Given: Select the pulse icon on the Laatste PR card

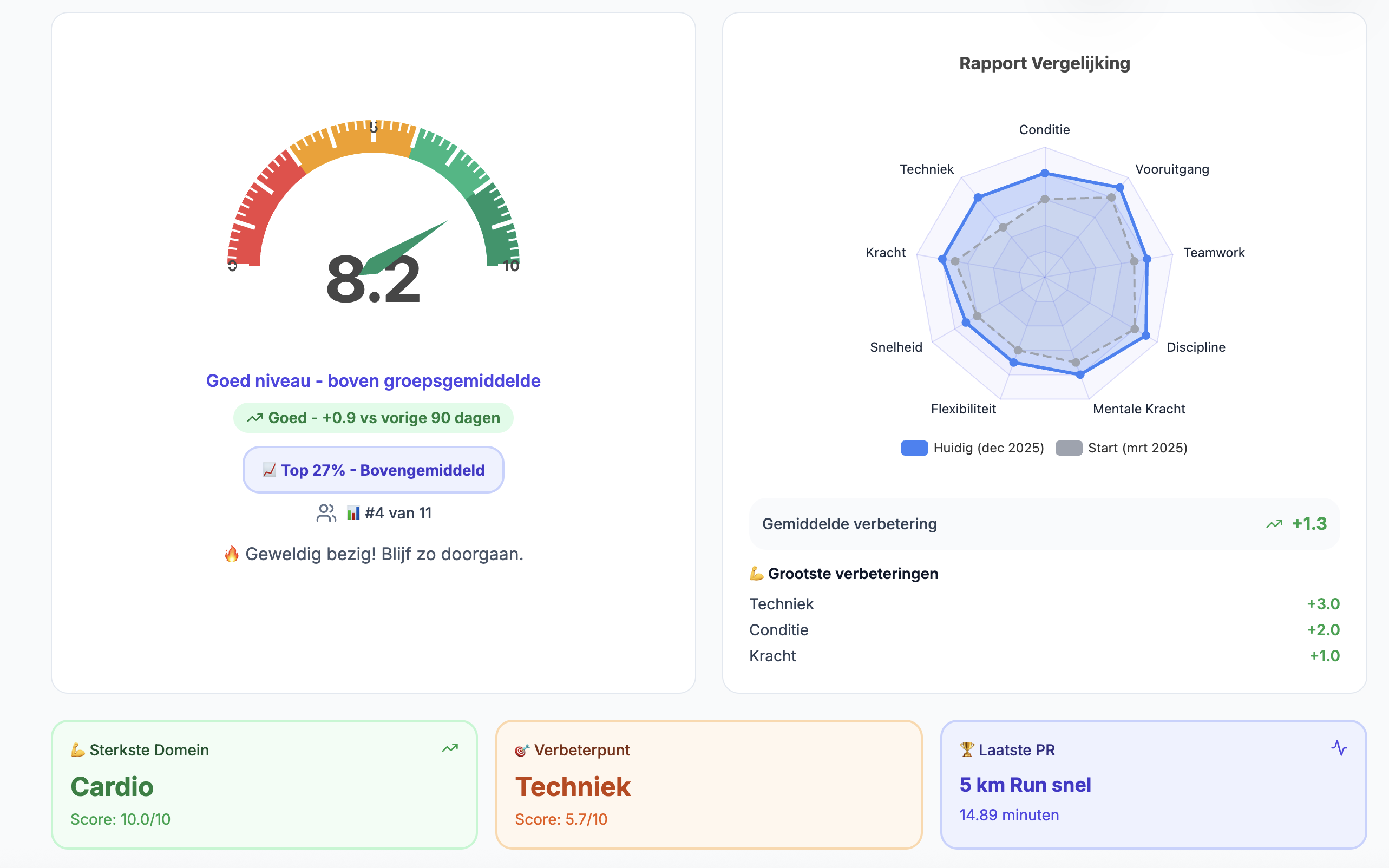Looking at the screenshot, I should tap(1340, 748).
